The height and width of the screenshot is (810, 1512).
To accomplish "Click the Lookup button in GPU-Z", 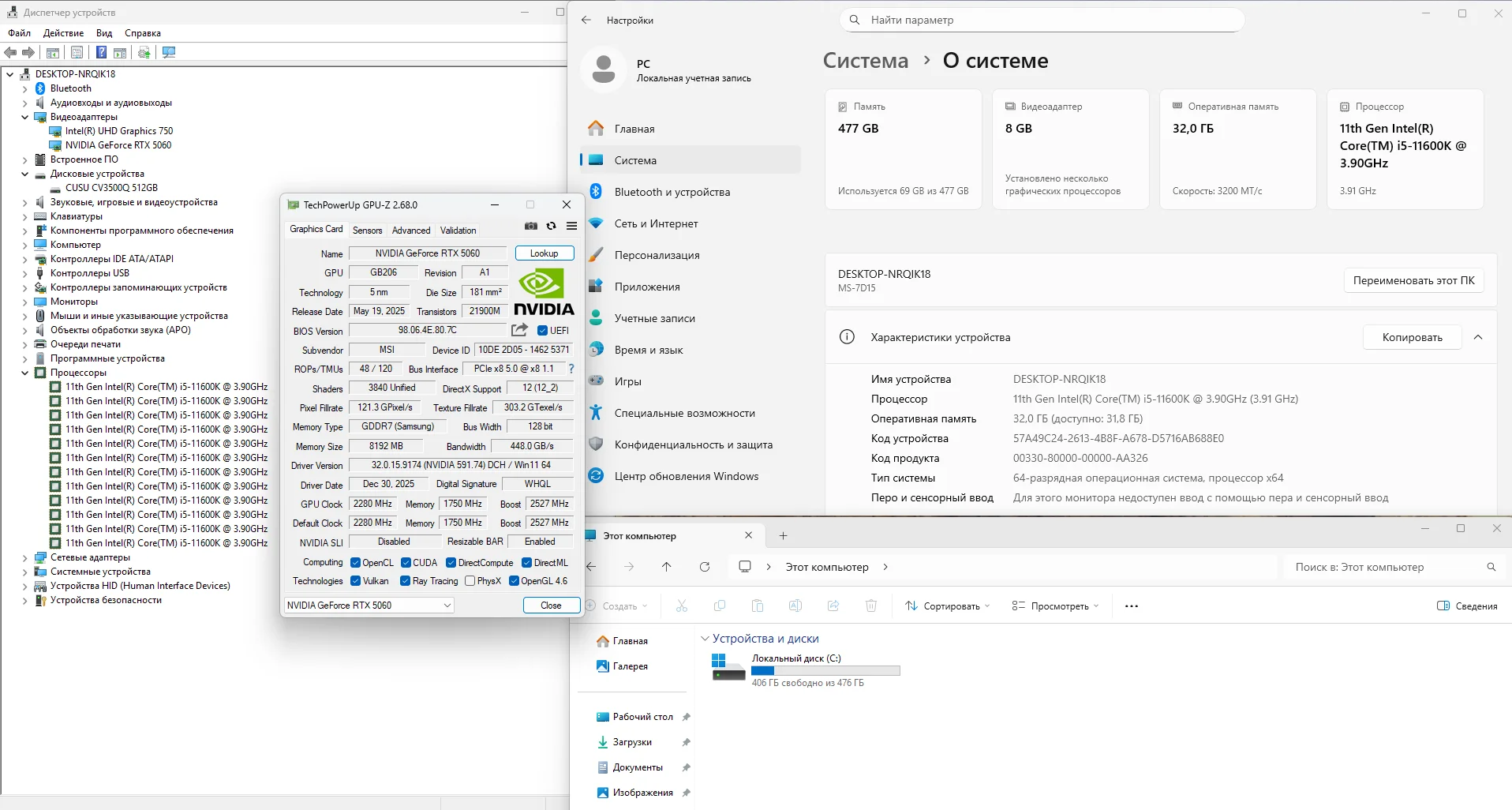I will (545, 253).
